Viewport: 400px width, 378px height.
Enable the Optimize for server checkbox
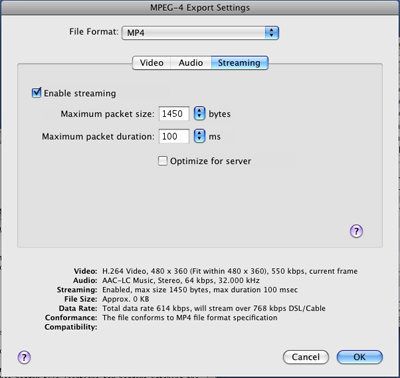[x=162, y=161]
